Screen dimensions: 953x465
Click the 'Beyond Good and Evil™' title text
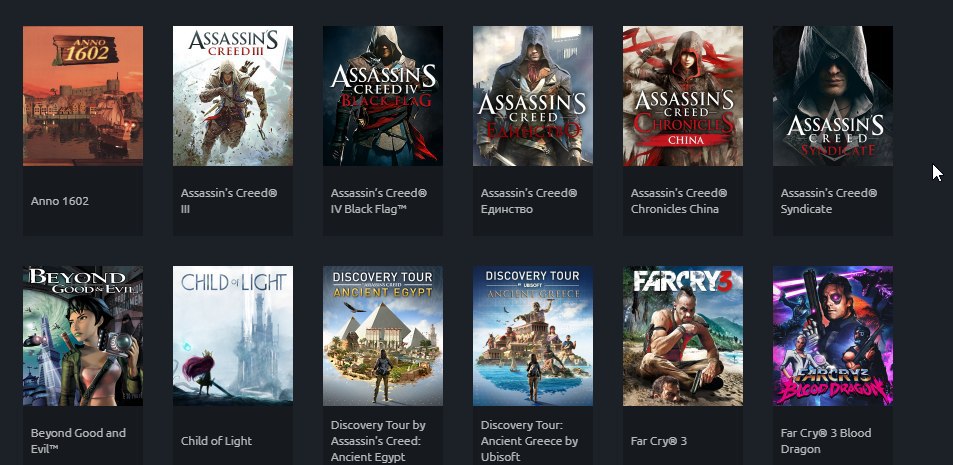[x=78, y=441]
